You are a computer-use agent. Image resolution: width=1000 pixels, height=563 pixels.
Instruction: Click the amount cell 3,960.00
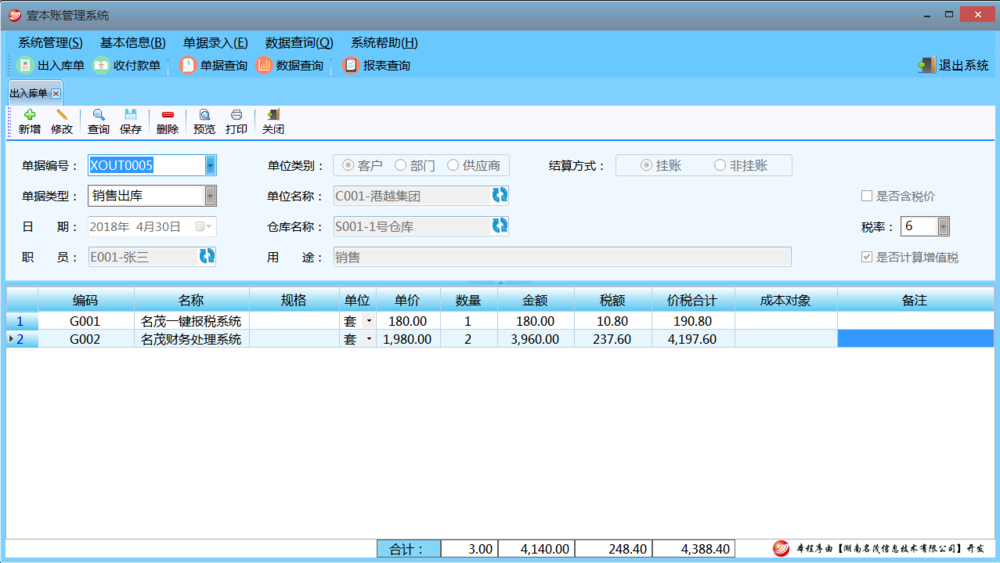coord(536,339)
